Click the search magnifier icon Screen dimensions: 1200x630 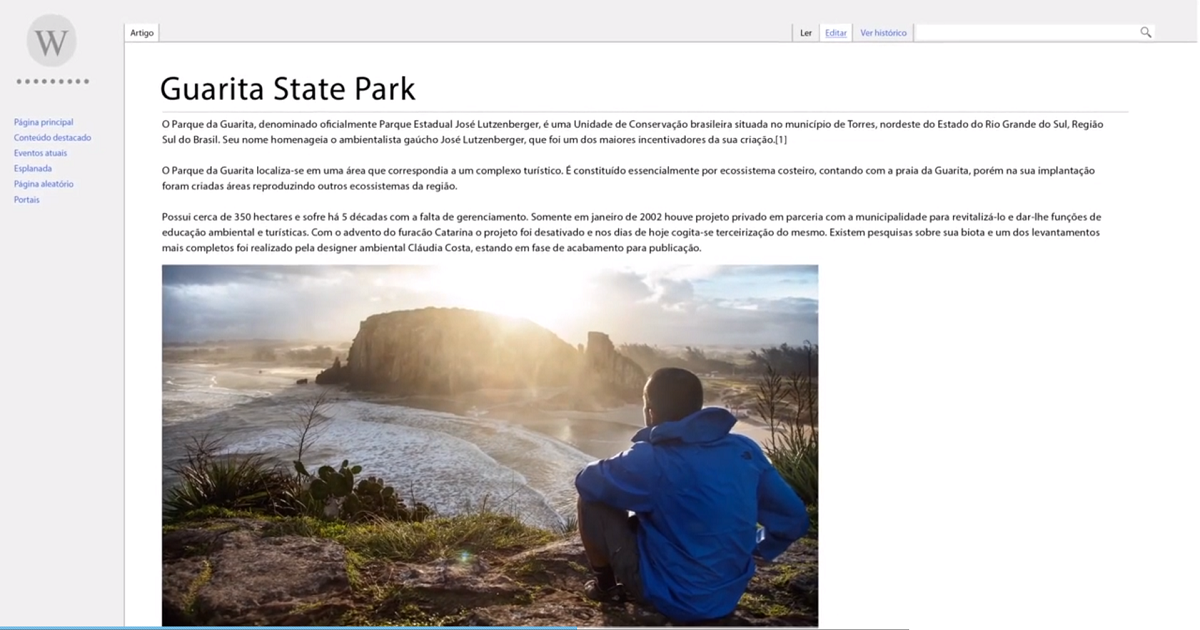click(1146, 33)
